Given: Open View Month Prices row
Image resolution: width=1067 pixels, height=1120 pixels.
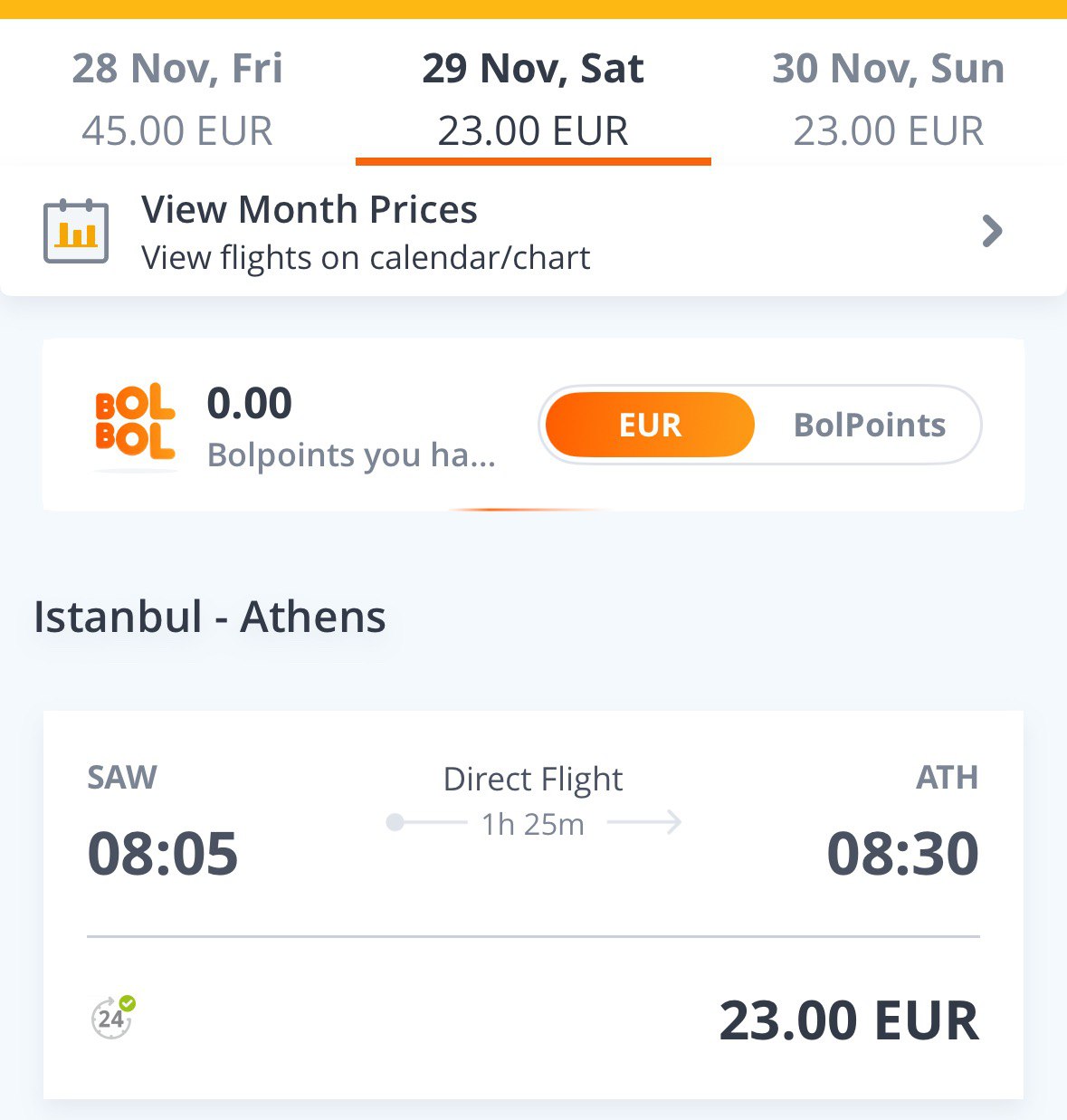Looking at the screenshot, I should [x=533, y=232].
